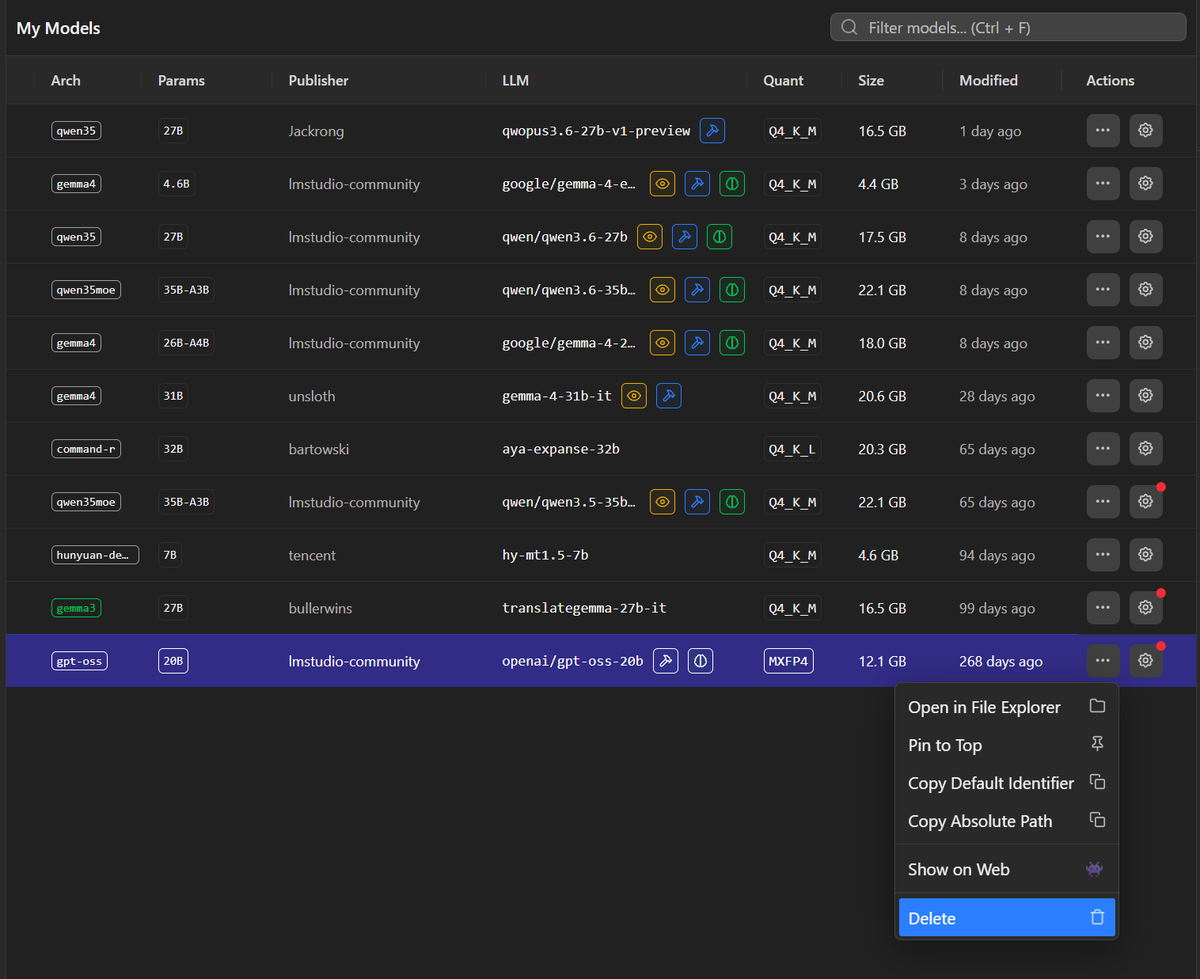Click the hammer icon on the 26B-A4B gemma row
The height and width of the screenshot is (979, 1200).
click(697, 343)
